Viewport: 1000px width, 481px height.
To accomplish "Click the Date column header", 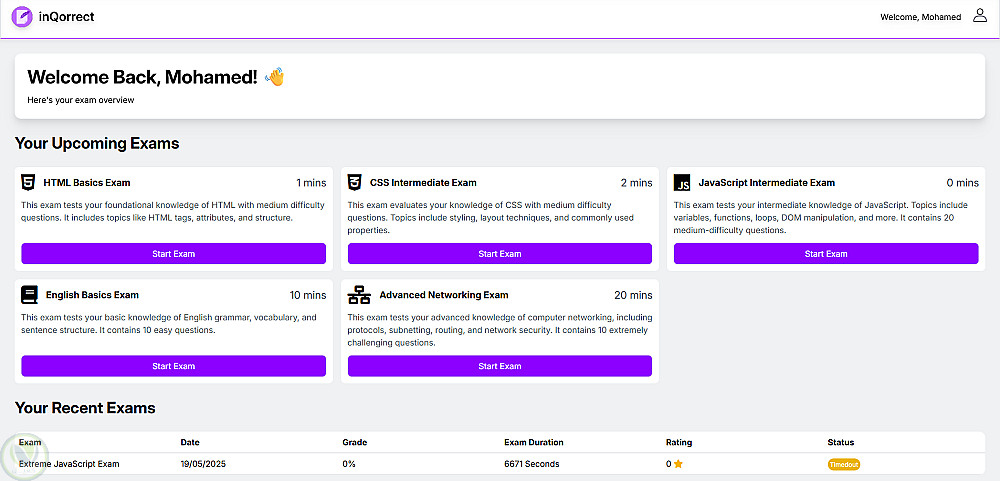I will 190,442.
